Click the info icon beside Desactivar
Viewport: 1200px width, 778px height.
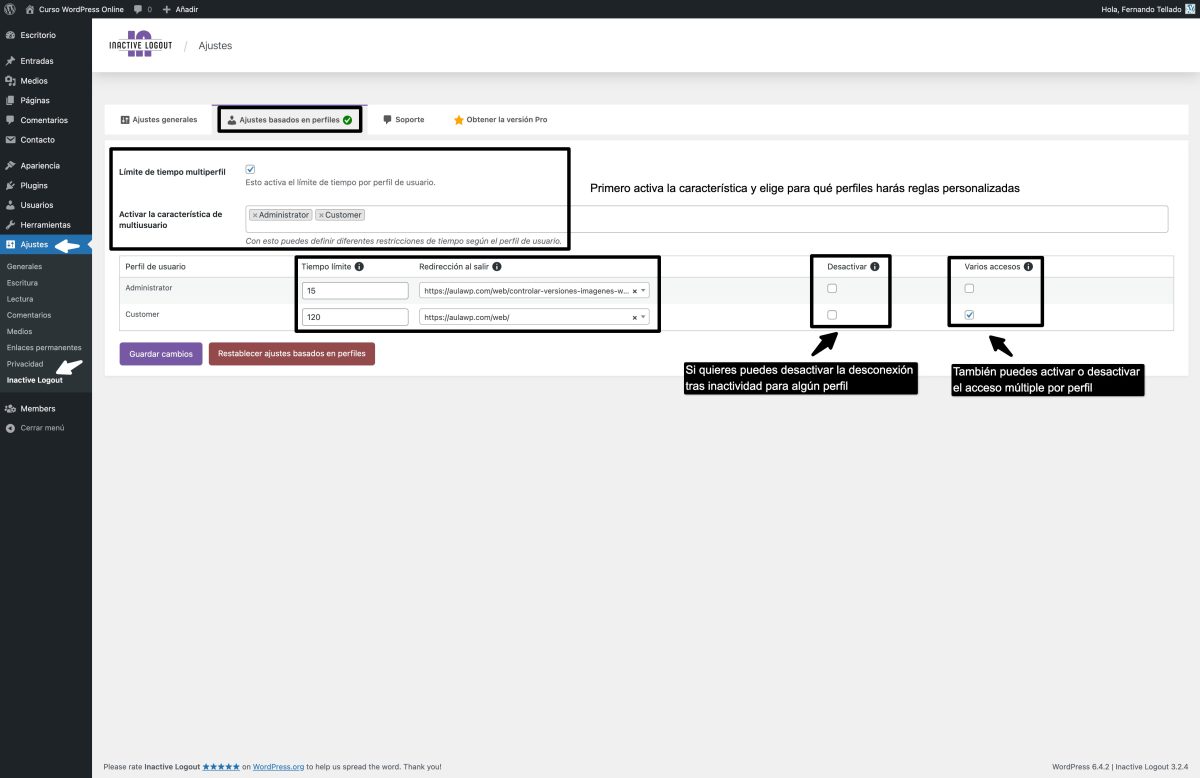click(874, 267)
